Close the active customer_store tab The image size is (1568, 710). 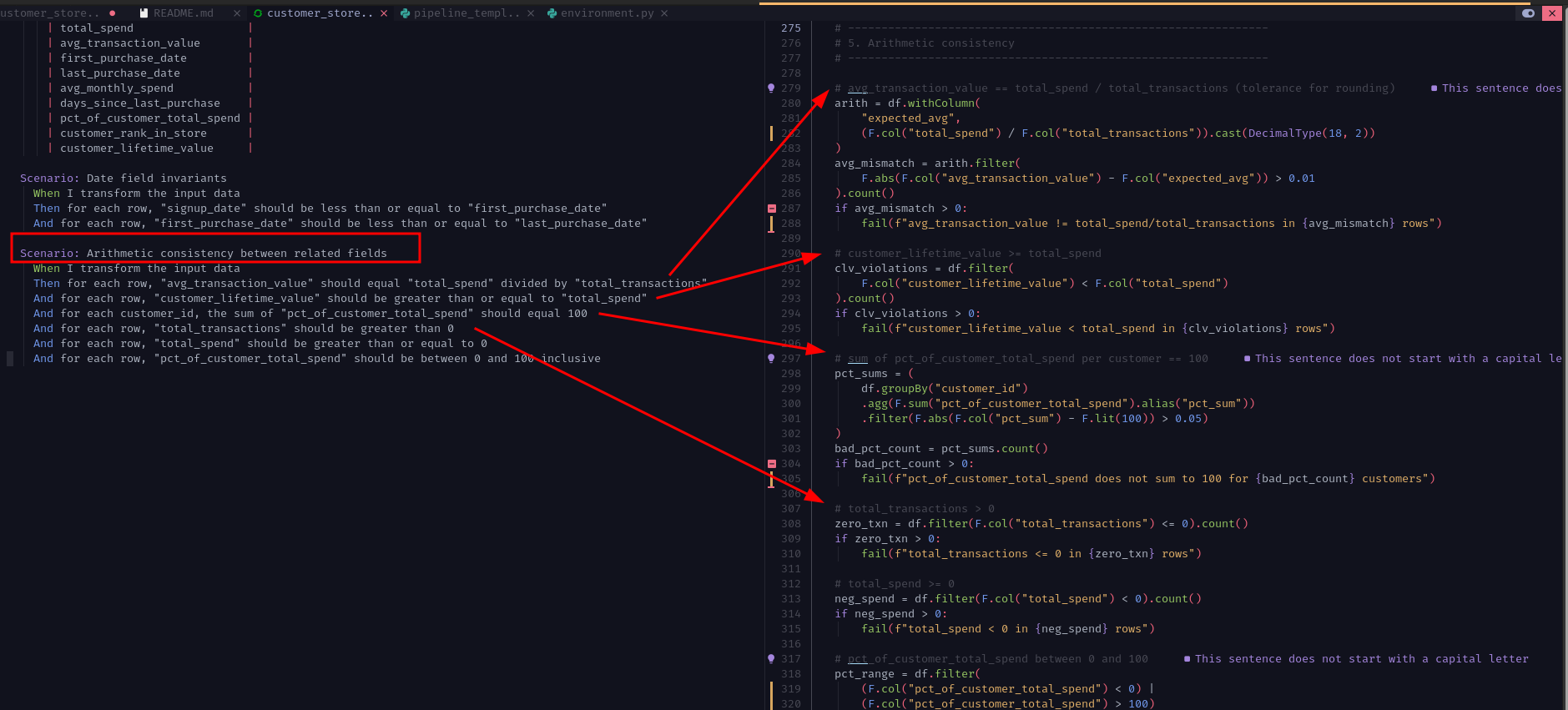pos(384,13)
